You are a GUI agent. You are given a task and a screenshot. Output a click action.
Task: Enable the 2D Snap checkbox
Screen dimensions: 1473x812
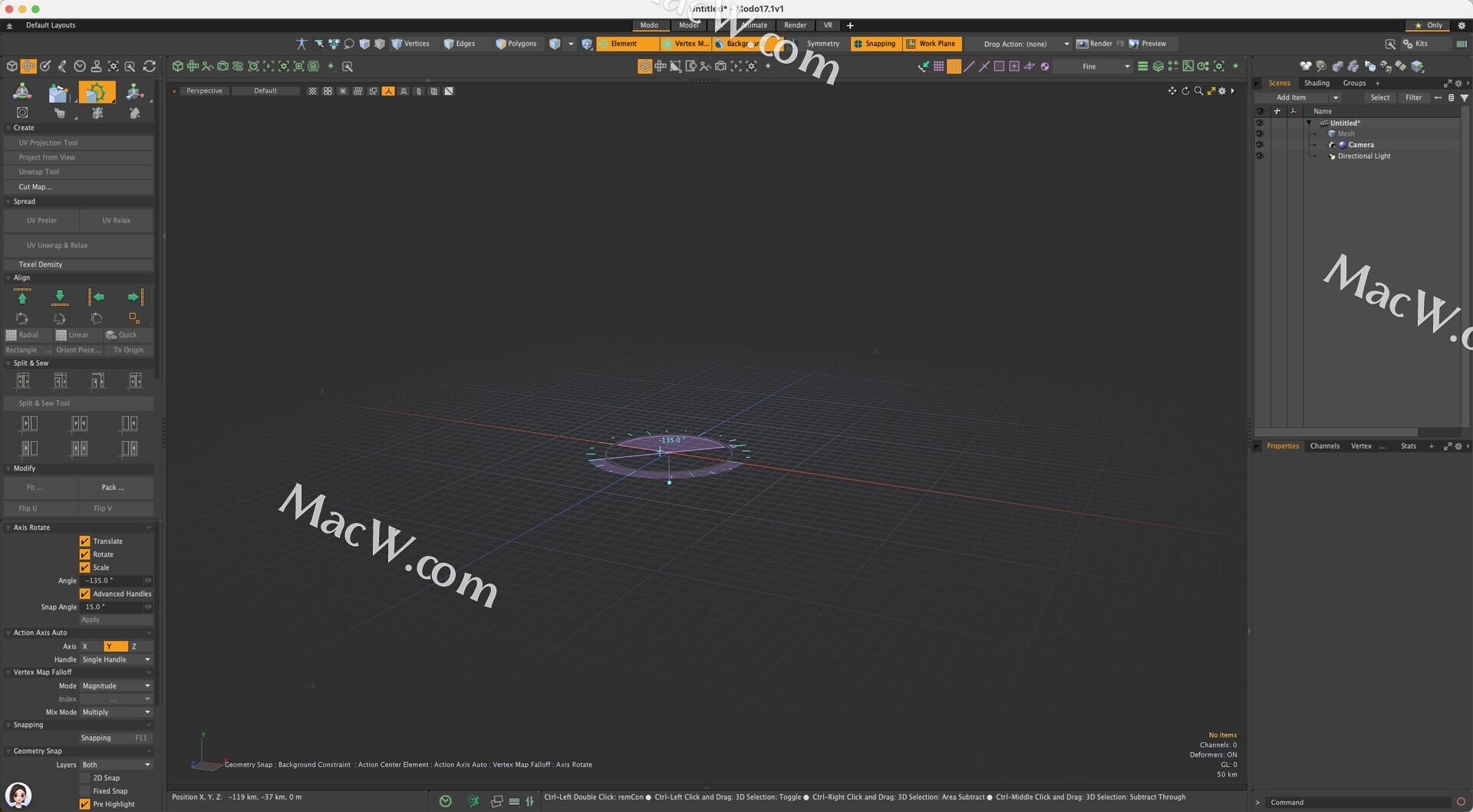tap(84, 778)
